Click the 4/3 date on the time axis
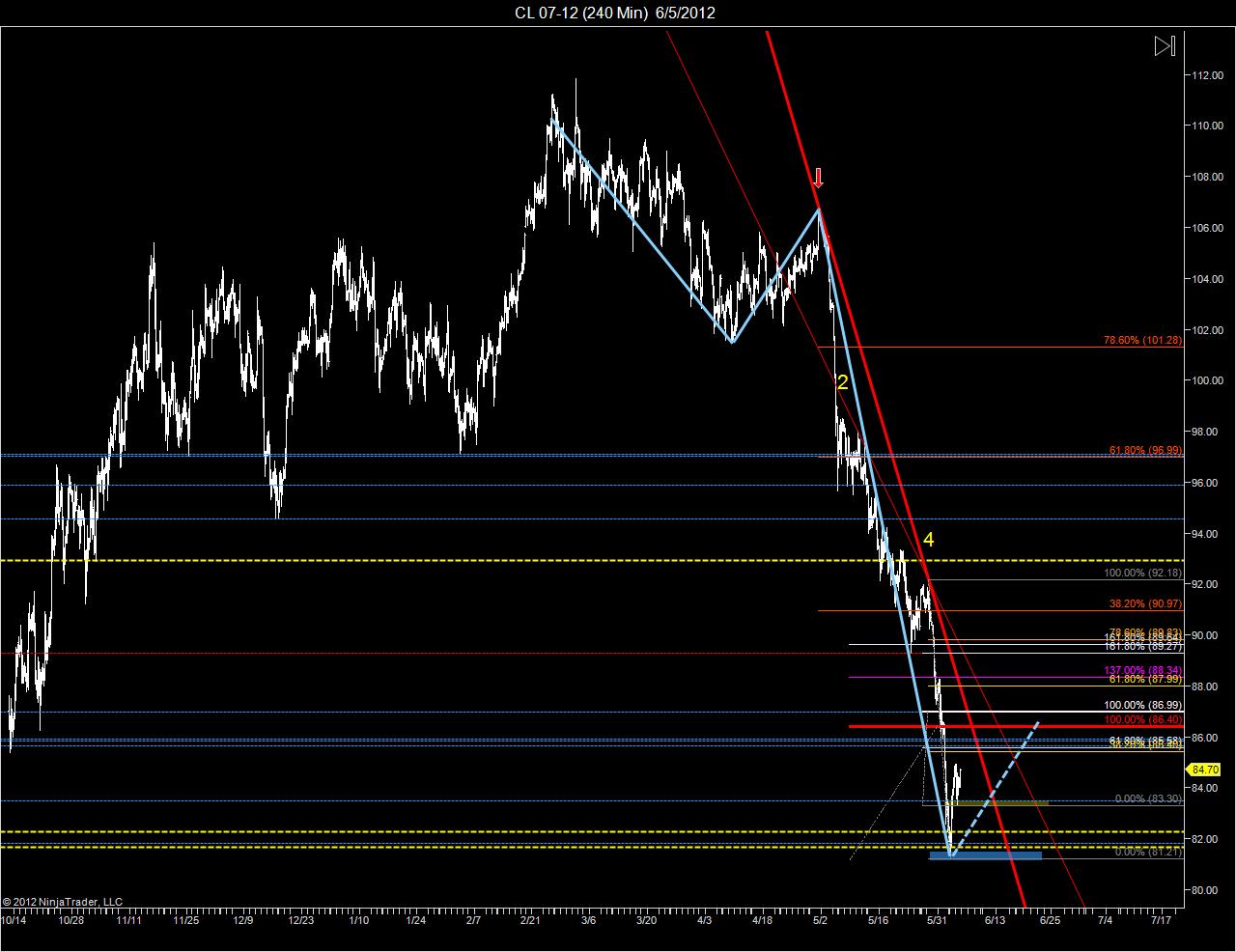 (x=704, y=920)
